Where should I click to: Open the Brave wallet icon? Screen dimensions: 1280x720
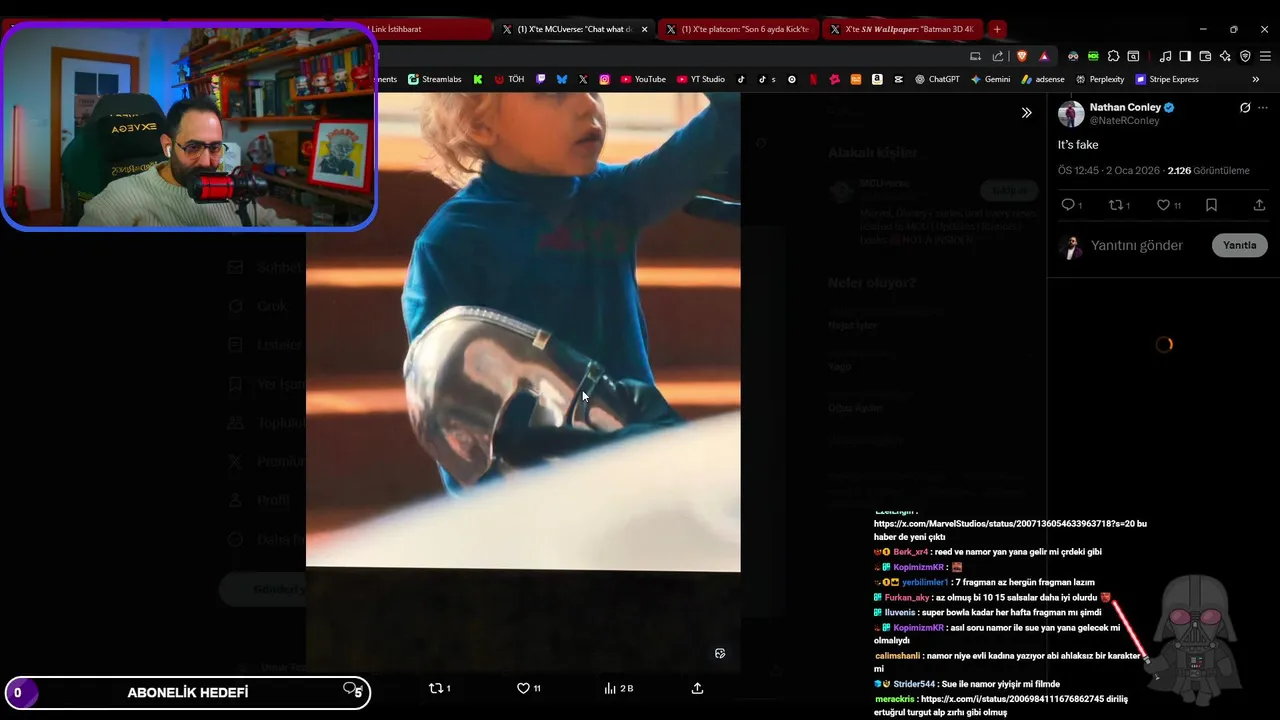[1205, 56]
